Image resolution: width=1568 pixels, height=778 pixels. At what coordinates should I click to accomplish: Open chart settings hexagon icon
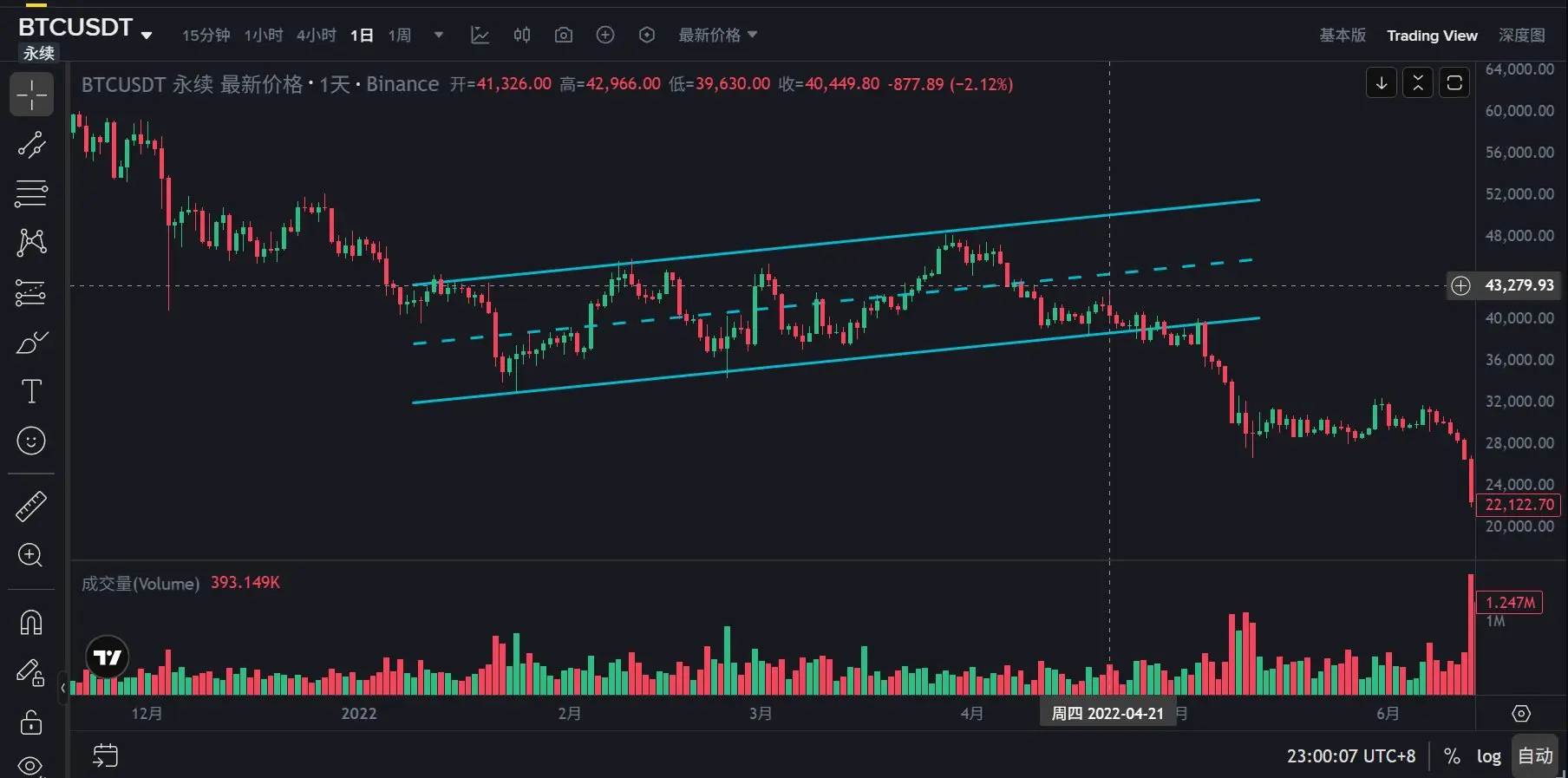click(647, 35)
